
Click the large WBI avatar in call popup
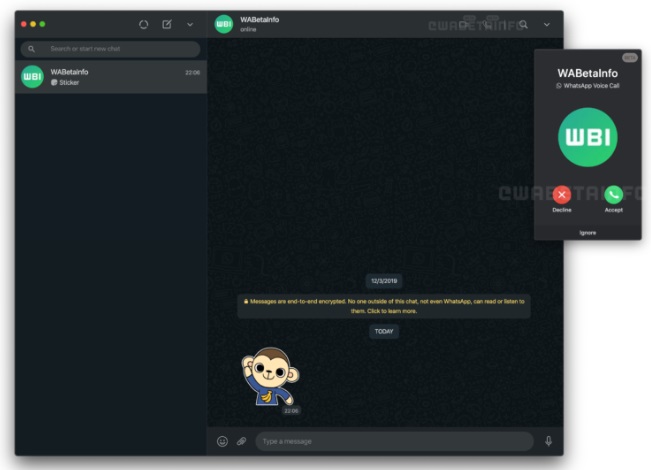pos(588,137)
